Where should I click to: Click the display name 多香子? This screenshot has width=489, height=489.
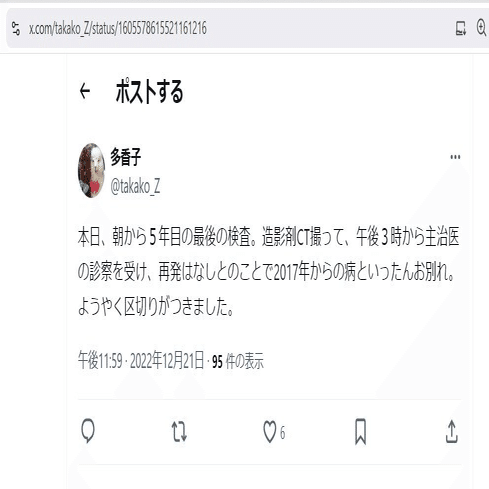click(x=126, y=157)
